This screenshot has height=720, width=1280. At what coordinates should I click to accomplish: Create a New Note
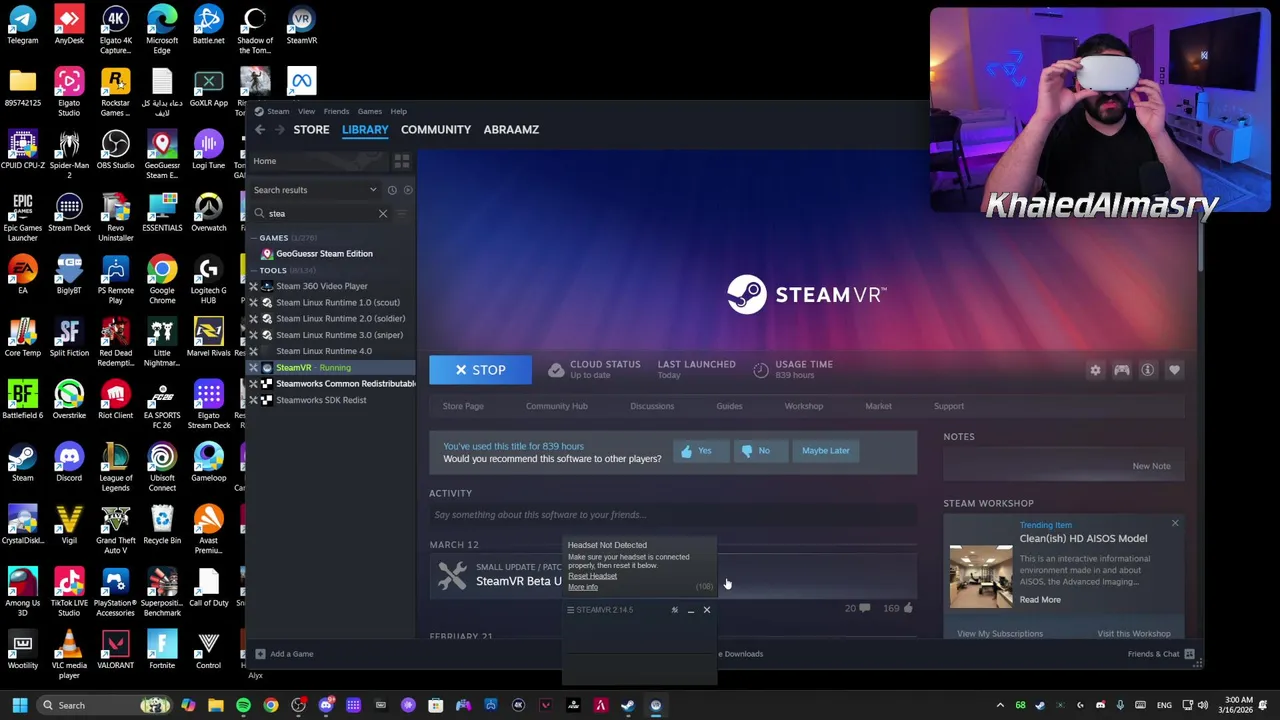1151,466
